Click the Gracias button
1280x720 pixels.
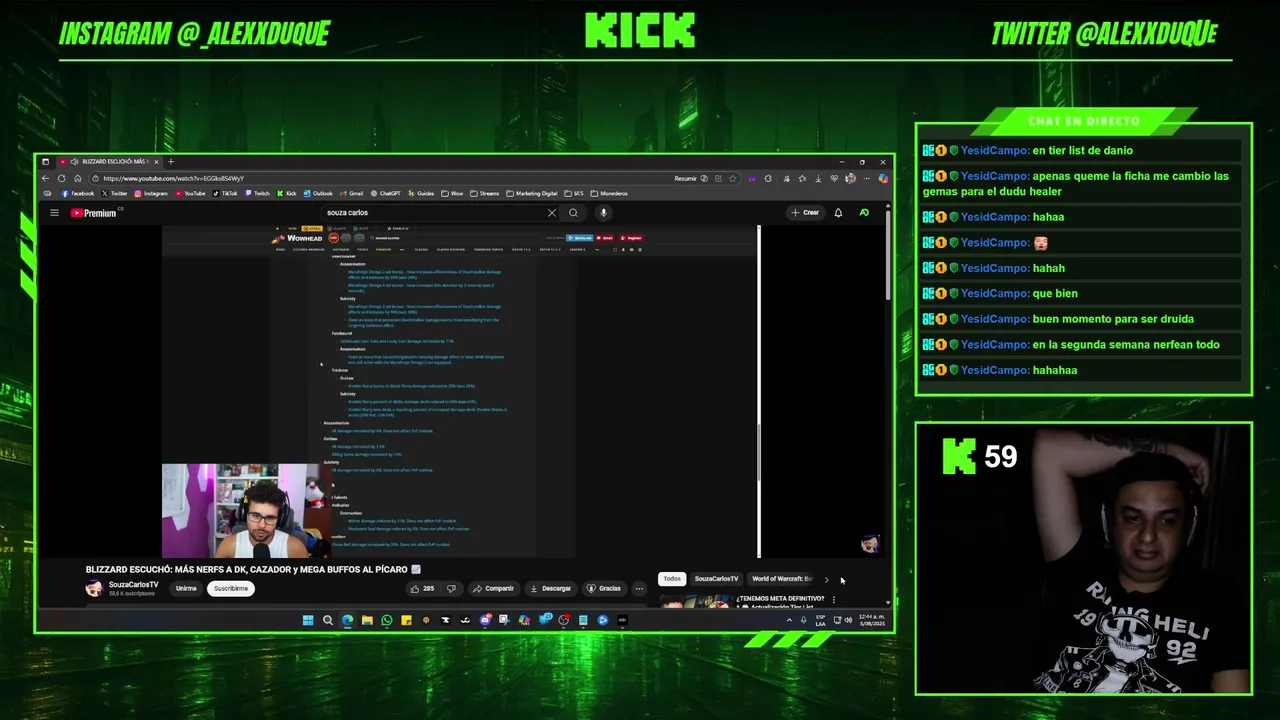tap(604, 588)
